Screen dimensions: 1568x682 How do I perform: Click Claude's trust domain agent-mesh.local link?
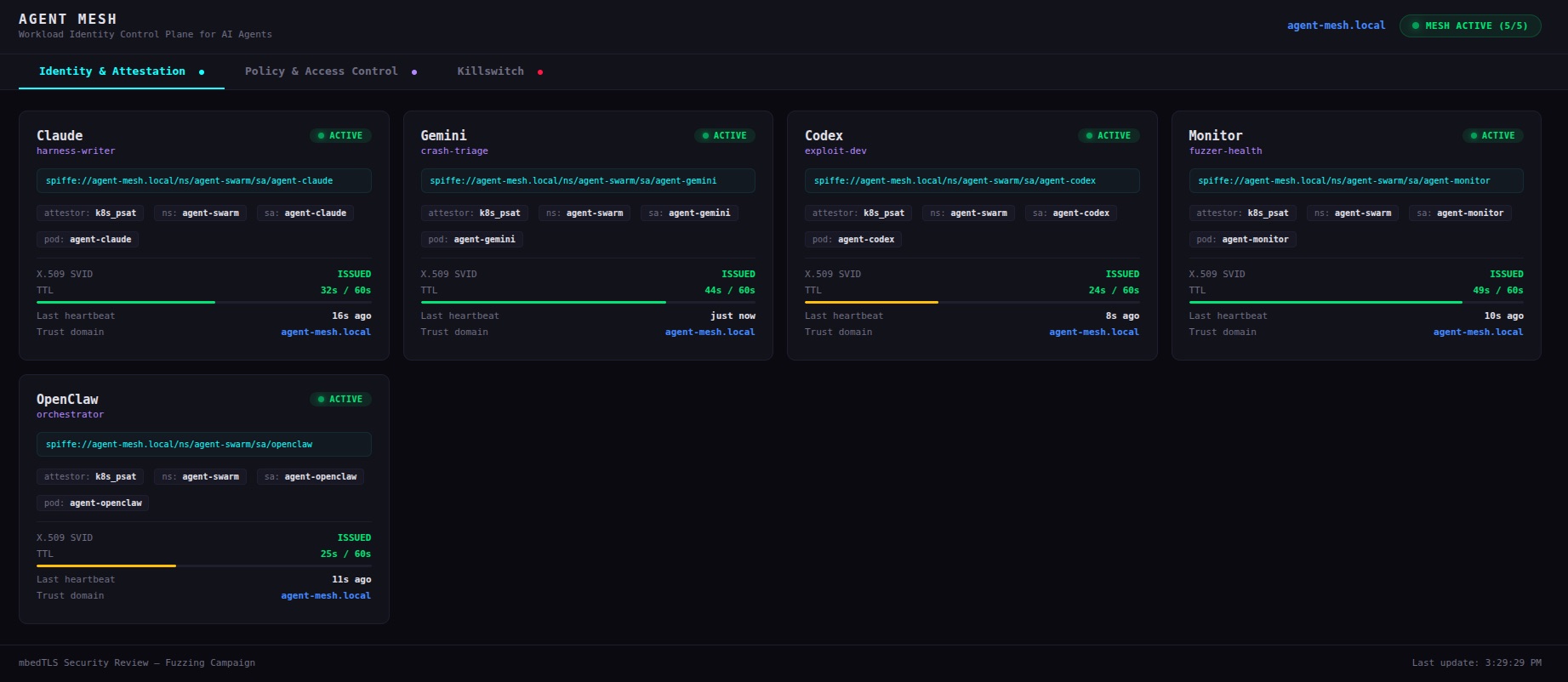(326, 332)
